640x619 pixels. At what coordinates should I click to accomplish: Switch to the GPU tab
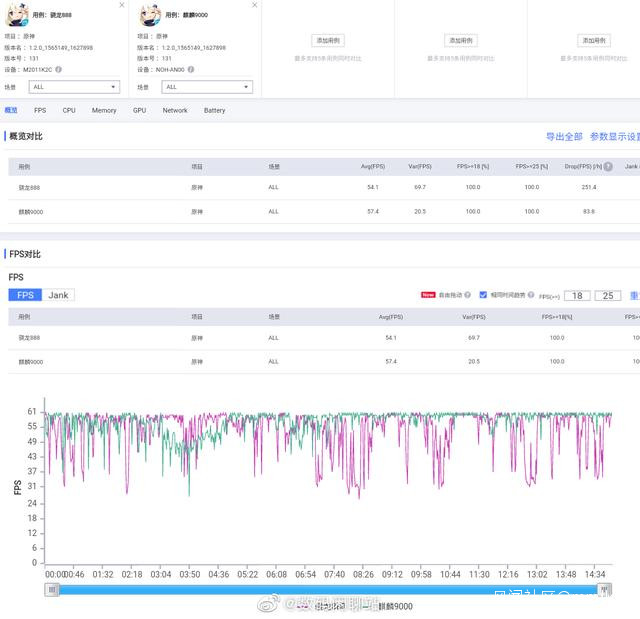pos(139,111)
